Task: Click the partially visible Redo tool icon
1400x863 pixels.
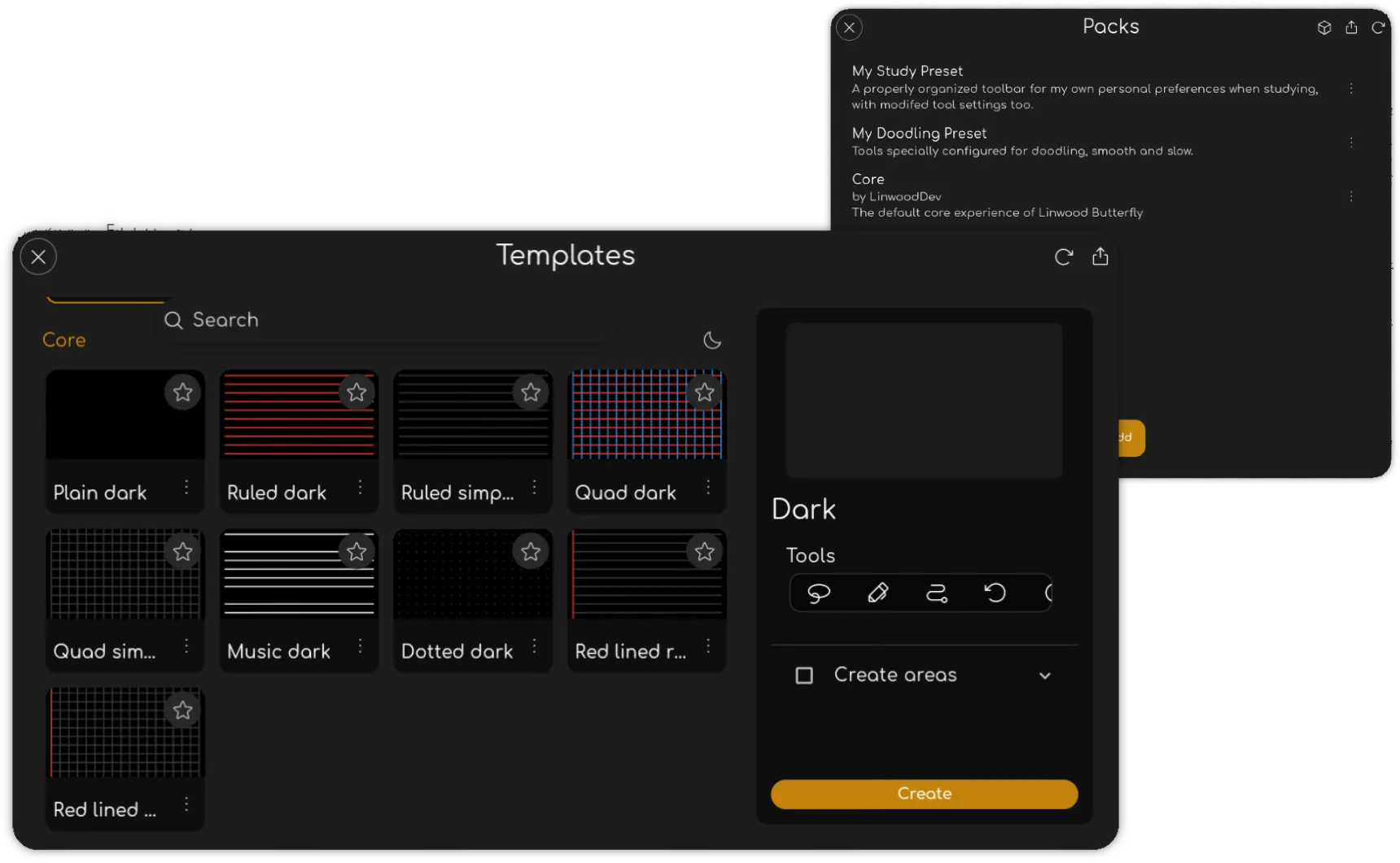Action: point(1048,593)
